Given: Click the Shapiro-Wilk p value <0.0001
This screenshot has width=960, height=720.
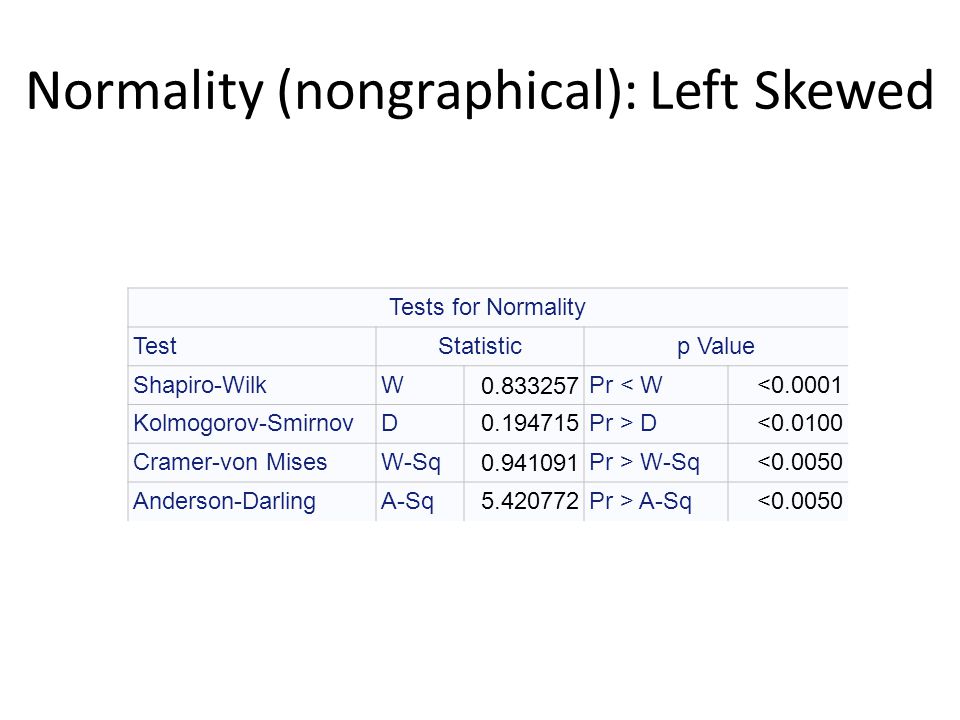Looking at the screenshot, I should click(x=800, y=385).
